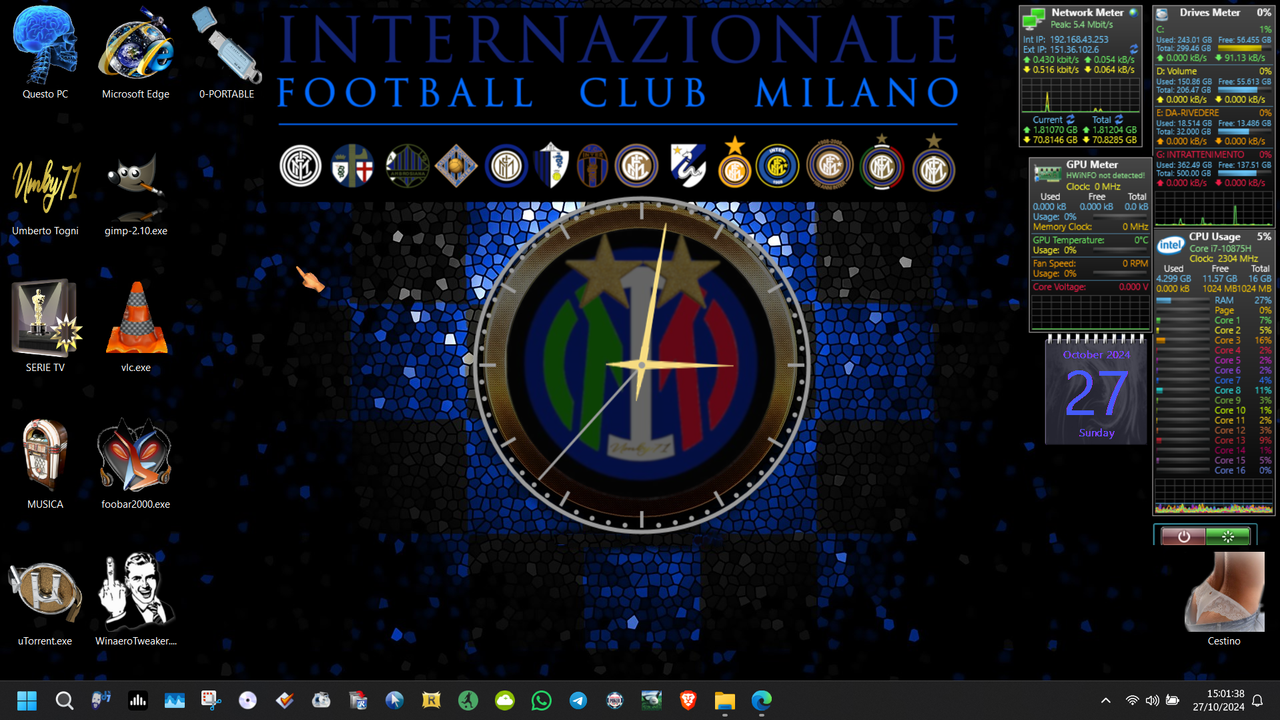The width and height of the screenshot is (1280, 720).
Task: Open Windows Search from the taskbar
Action: click(x=64, y=700)
